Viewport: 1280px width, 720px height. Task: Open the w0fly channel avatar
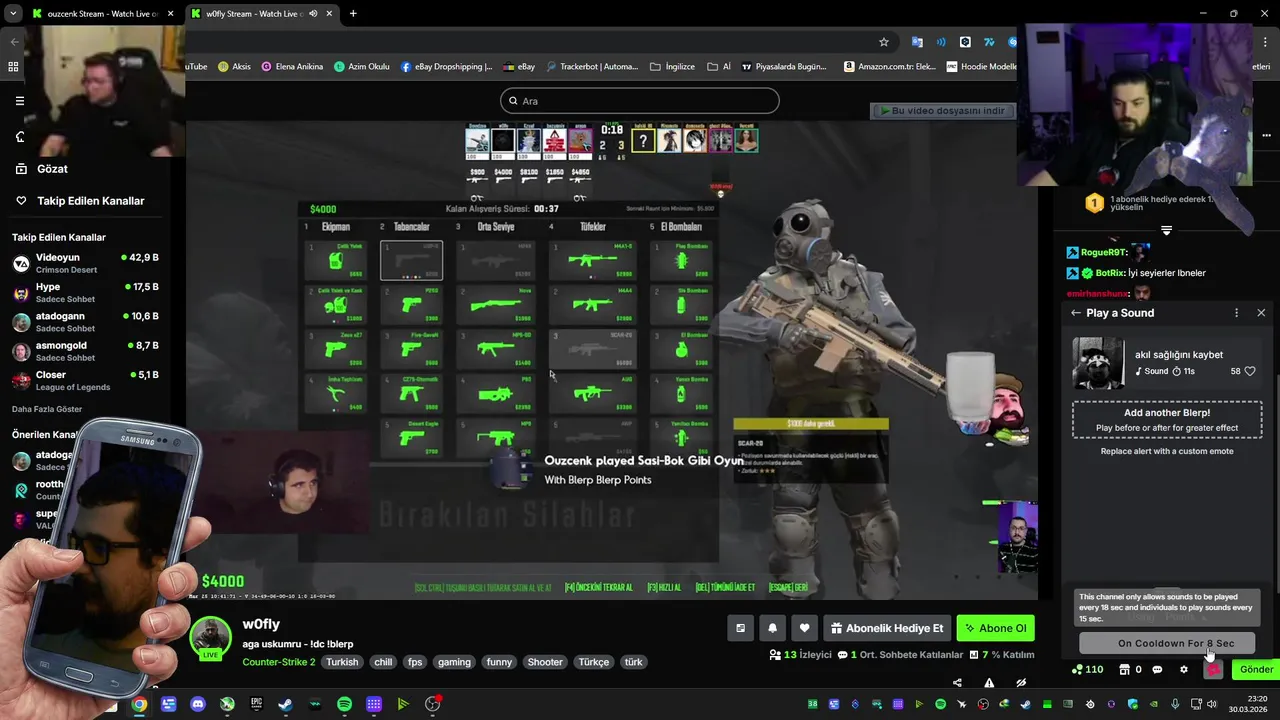pos(211,639)
